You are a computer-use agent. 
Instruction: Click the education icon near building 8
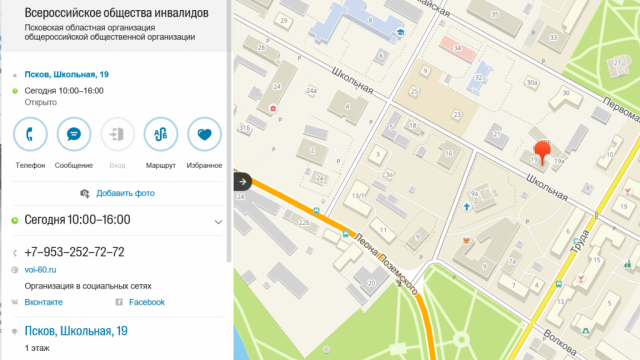(x=400, y=32)
